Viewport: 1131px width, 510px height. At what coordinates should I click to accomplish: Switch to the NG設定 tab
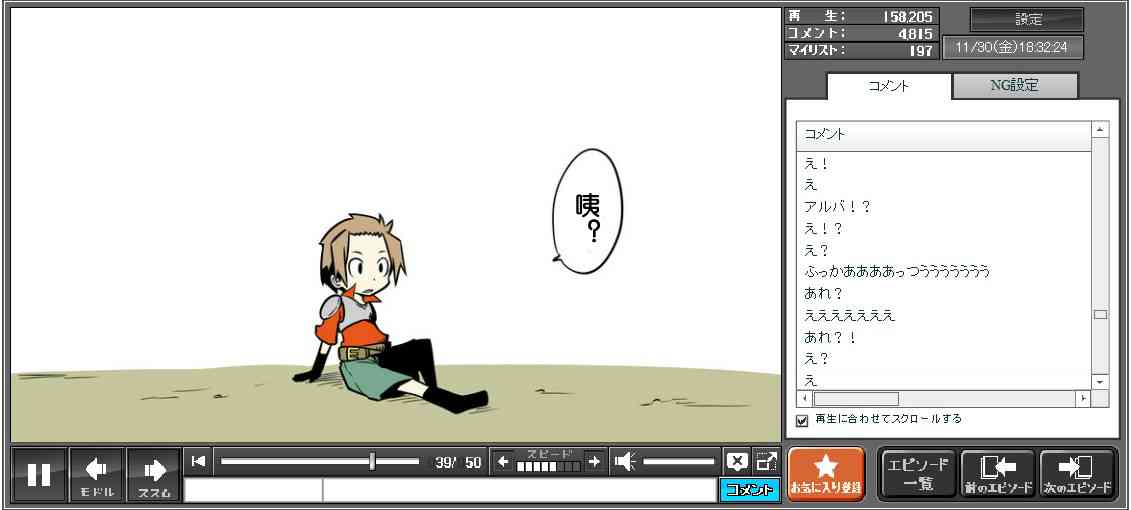click(x=1014, y=86)
